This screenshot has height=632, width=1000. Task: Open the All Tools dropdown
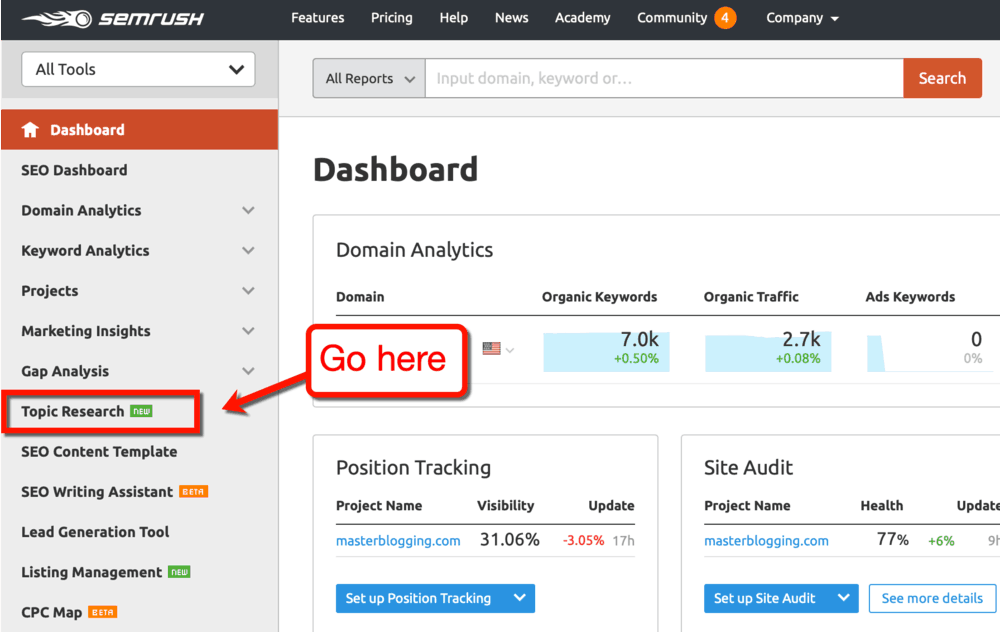pyautogui.click(x=137, y=69)
